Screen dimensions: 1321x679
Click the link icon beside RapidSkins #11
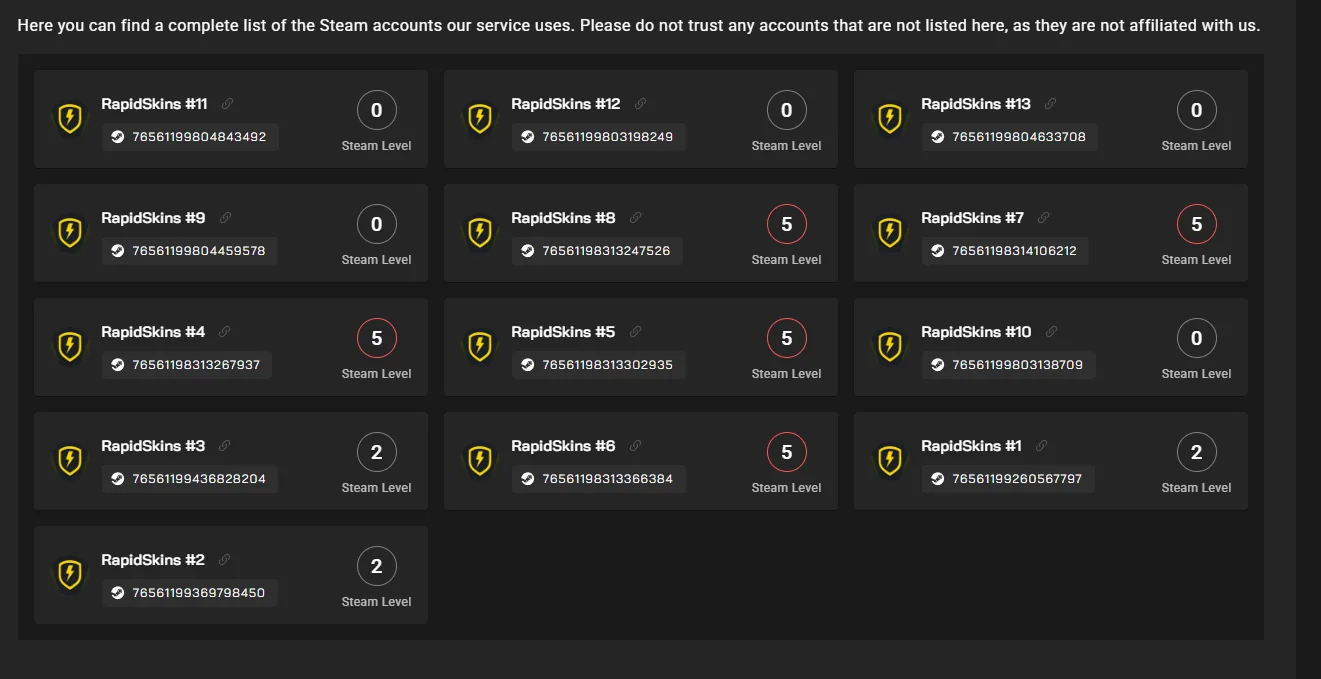pyautogui.click(x=227, y=104)
